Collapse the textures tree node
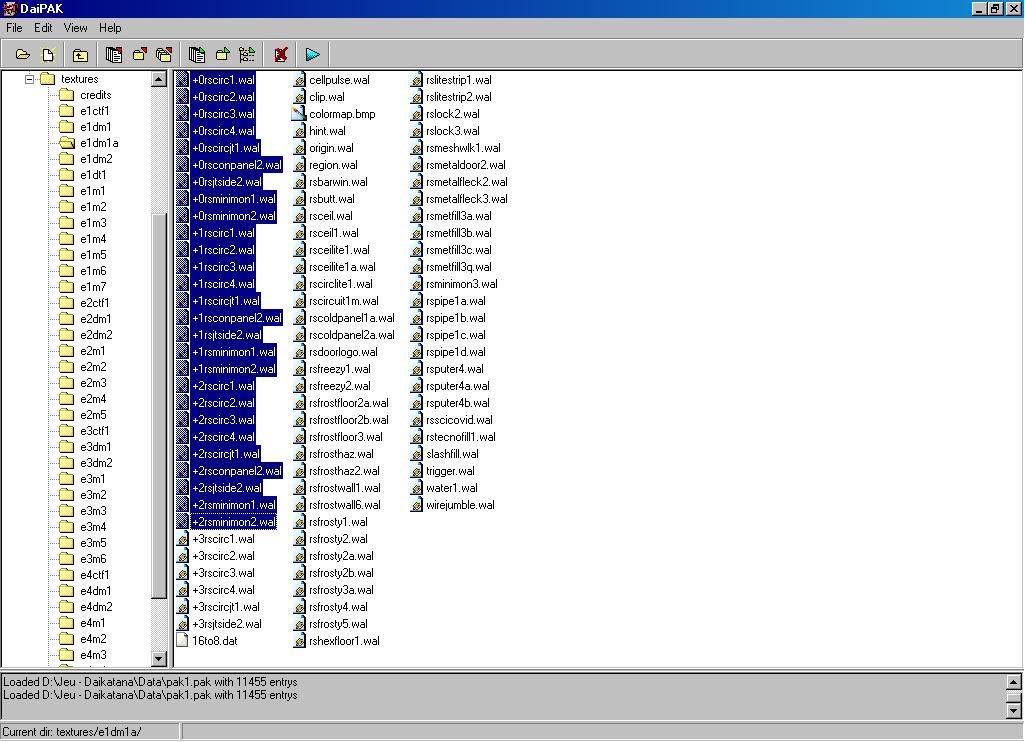Image resolution: width=1025 pixels, height=742 pixels. [29, 79]
